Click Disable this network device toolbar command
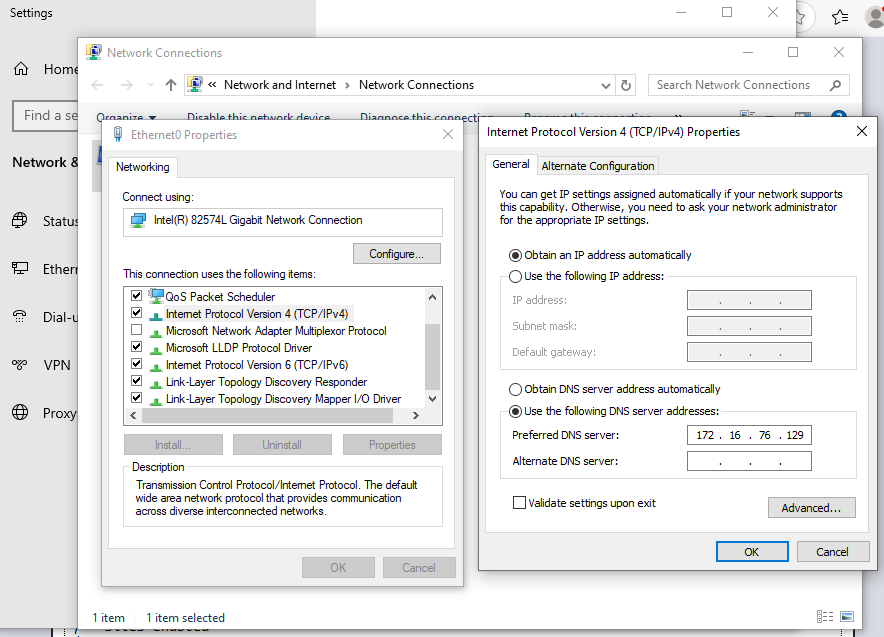This screenshot has width=884, height=637. (x=258, y=117)
